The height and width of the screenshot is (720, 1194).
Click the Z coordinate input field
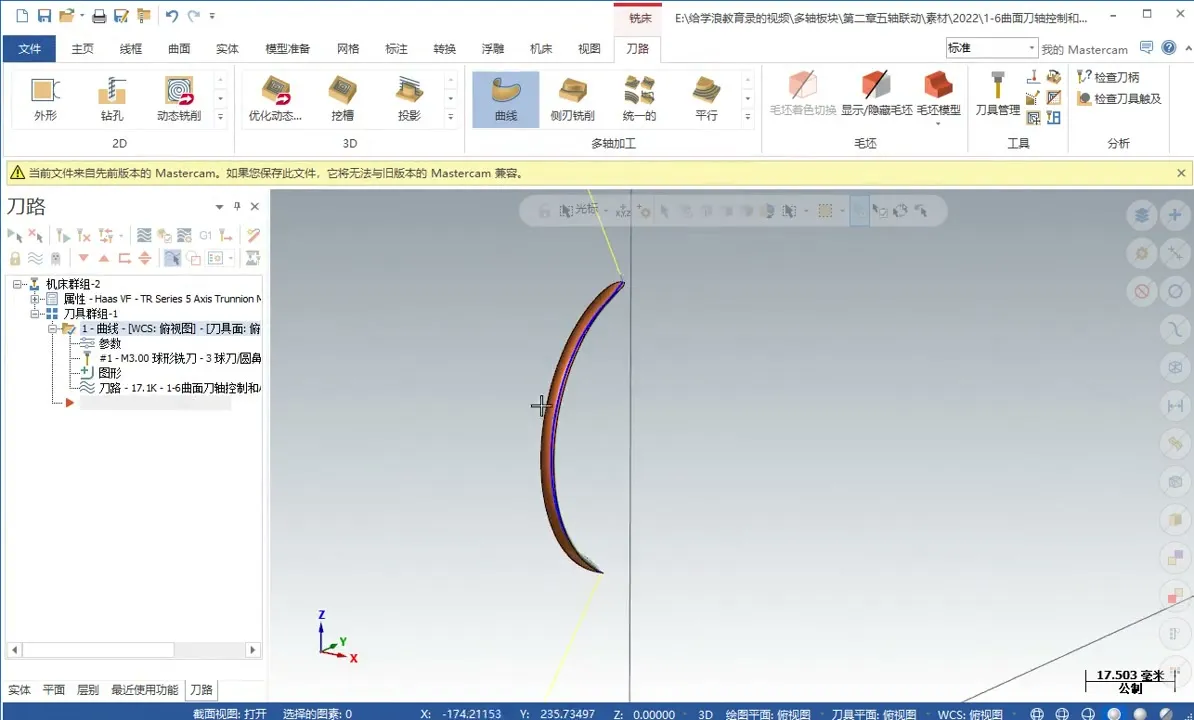[656, 713]
